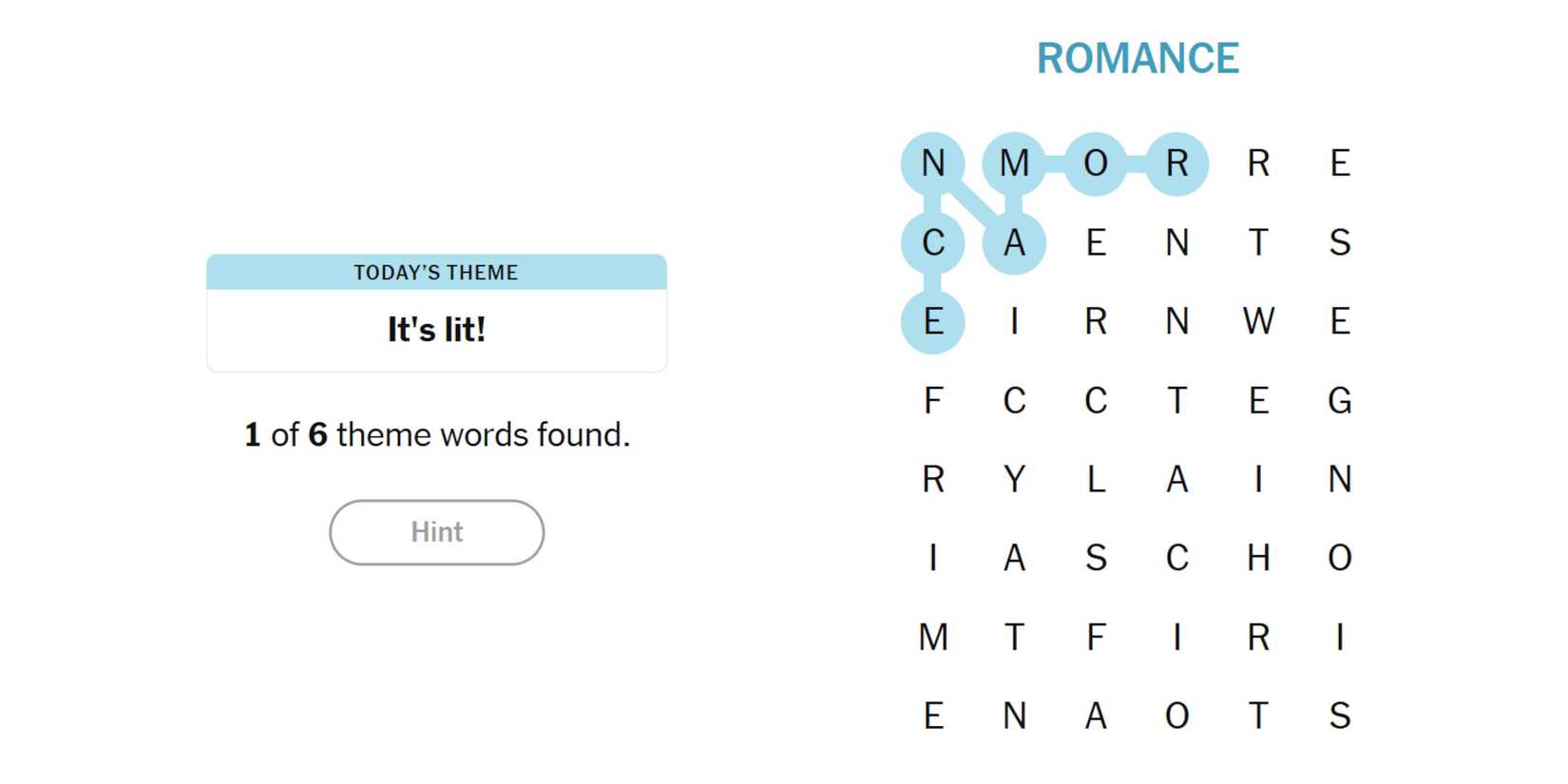Click letter Y in the grid
The height and width of the screenshot is (784, 1568).
coord(1014,479)
